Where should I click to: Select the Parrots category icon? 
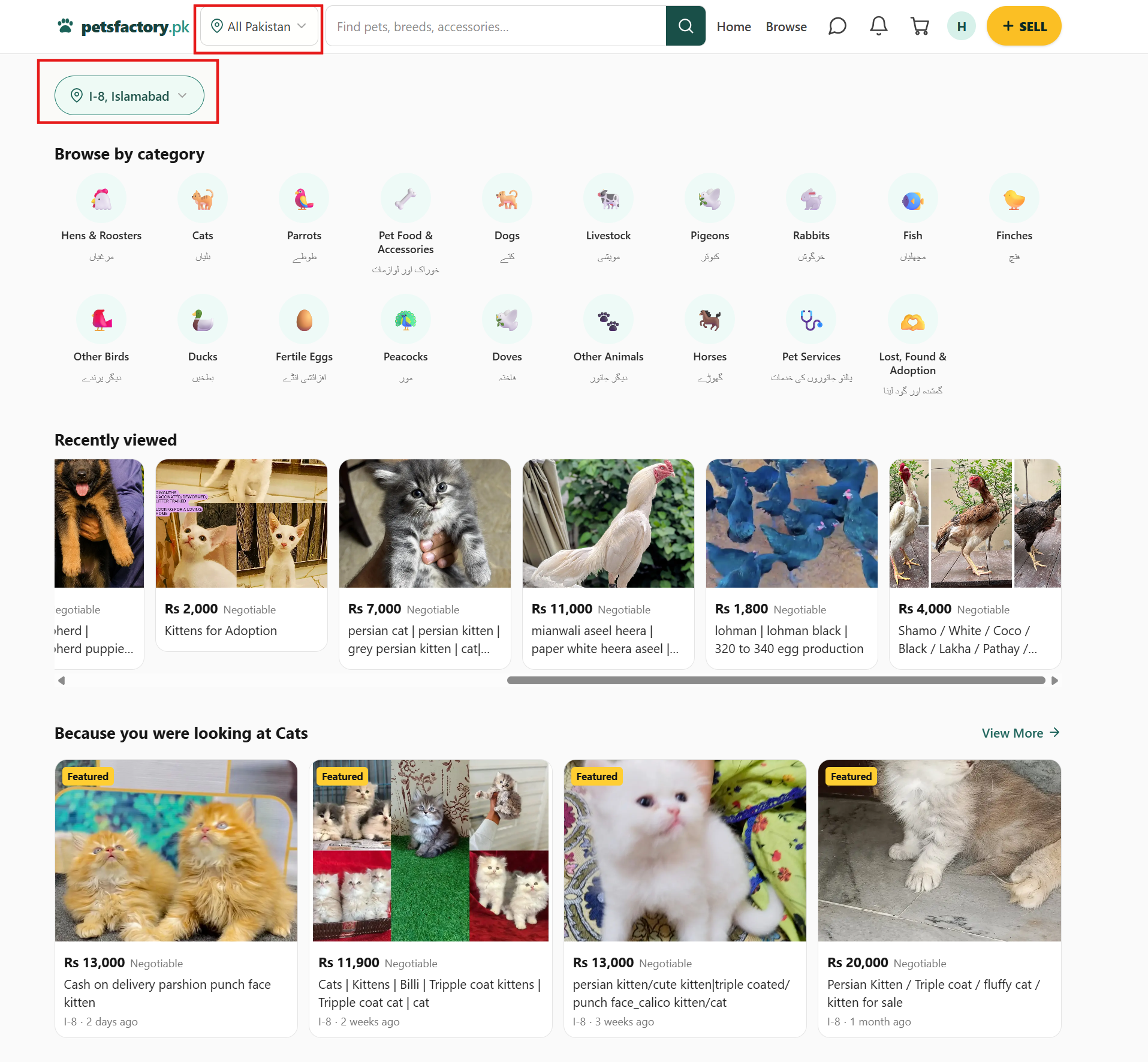(304, 198)
